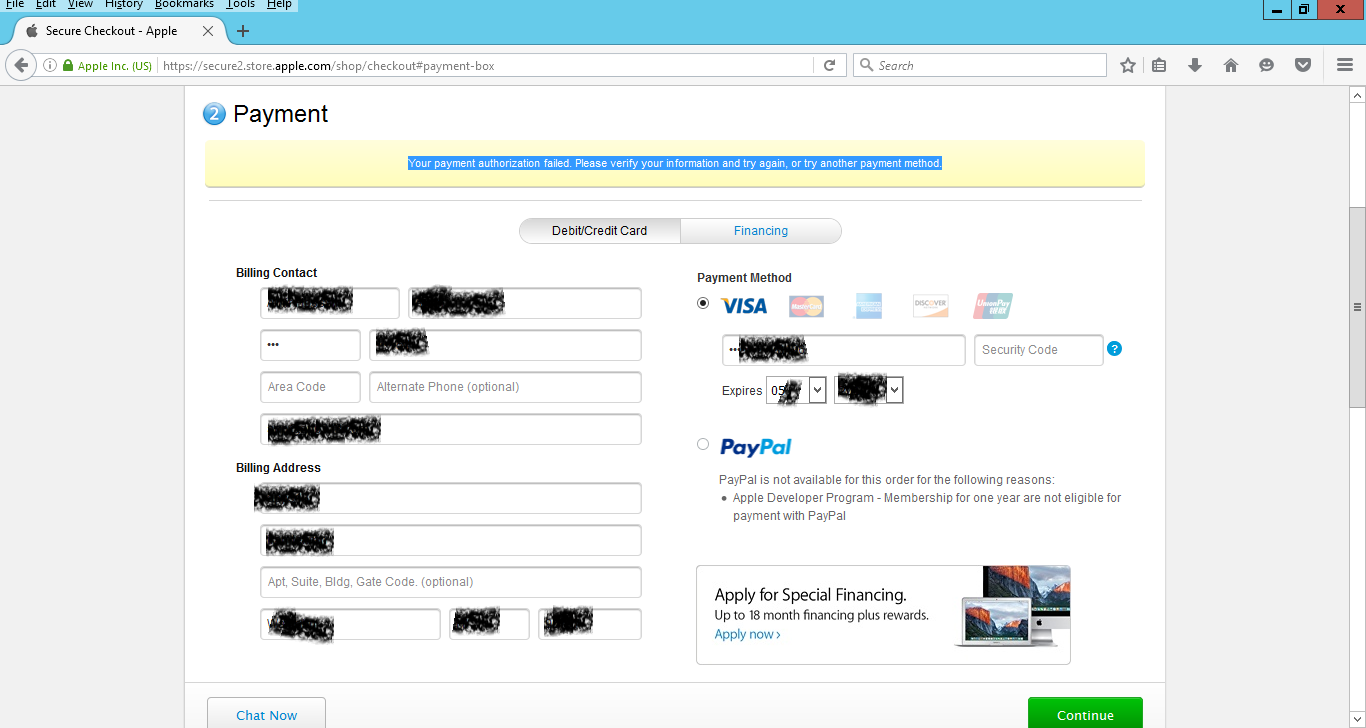Click the Payment Method label
Image resolution: width=1366 pixels, height=728 pixels.
744,278
